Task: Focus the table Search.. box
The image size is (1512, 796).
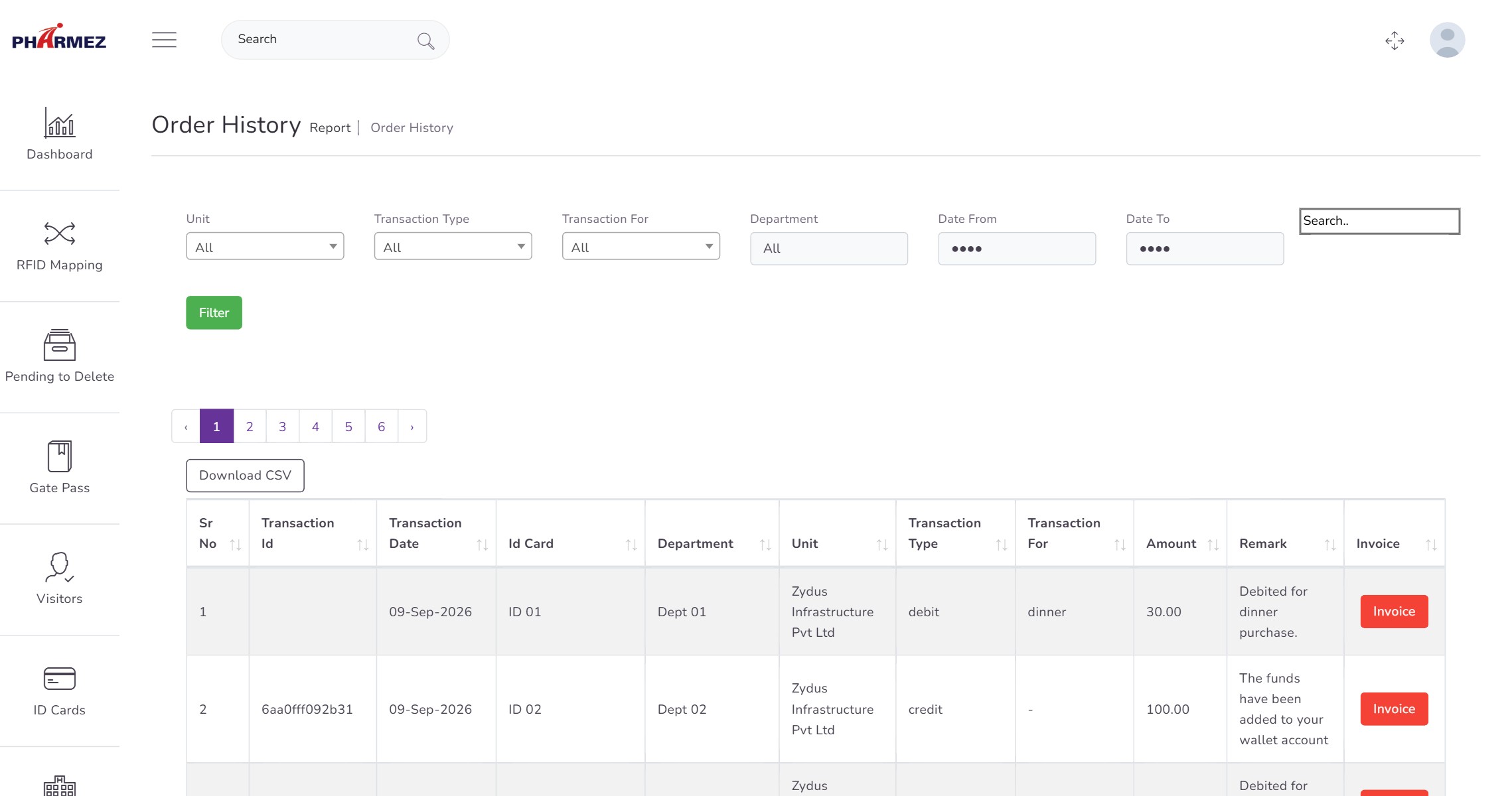Action: [1379, 221]
